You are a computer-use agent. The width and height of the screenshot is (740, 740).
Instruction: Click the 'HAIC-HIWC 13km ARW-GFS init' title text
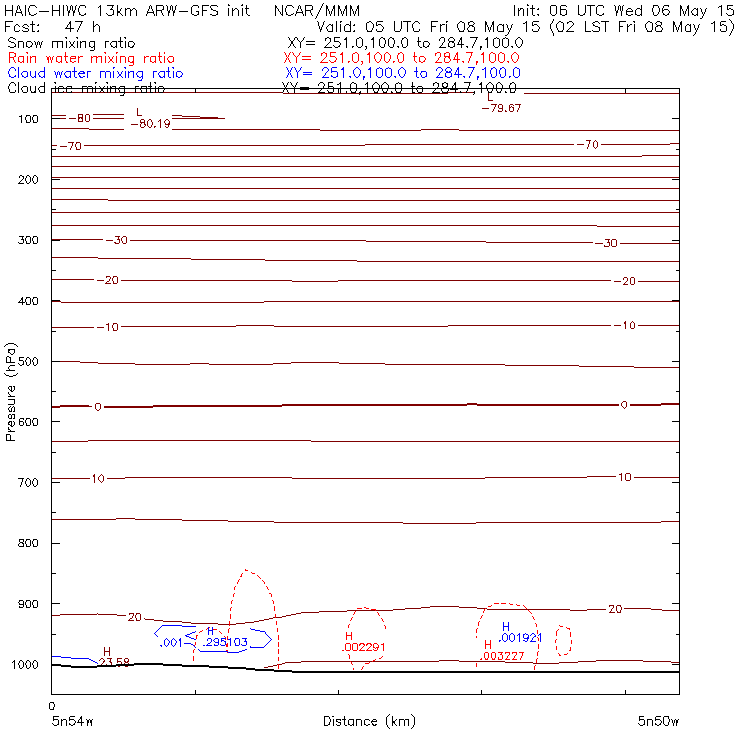coord(127,11)
